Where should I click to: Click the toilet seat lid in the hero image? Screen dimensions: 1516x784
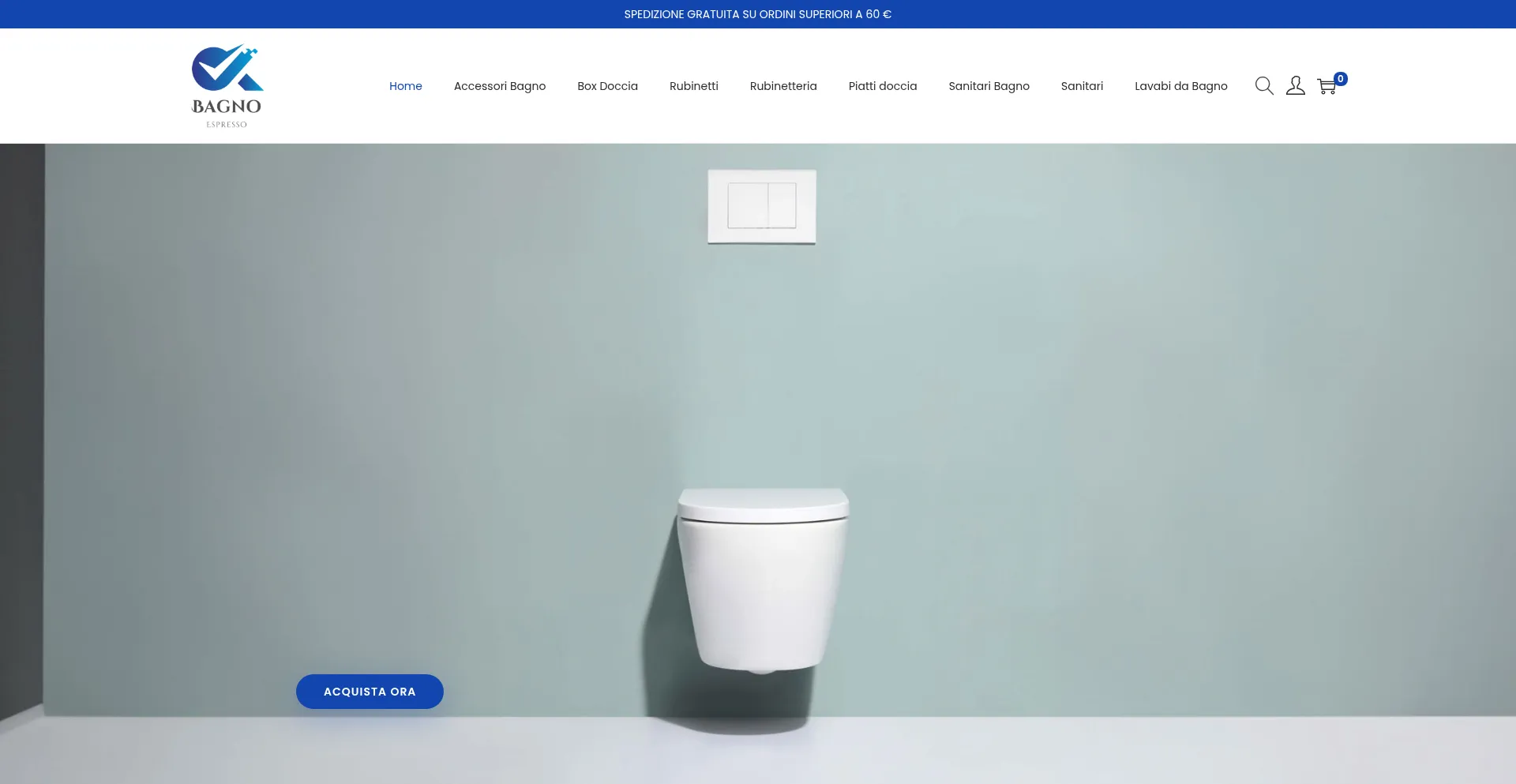coord(763,503)
